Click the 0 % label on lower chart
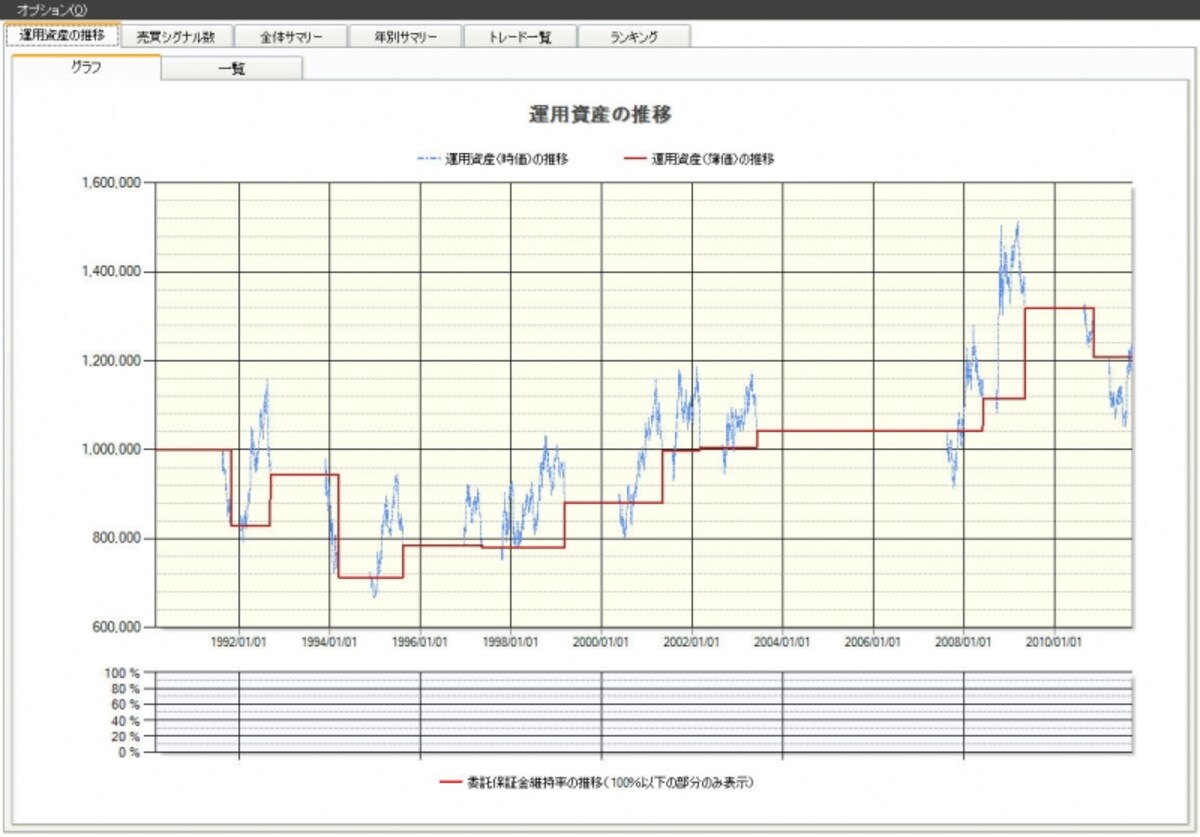Screen dimensions: 1200x837 127,753
